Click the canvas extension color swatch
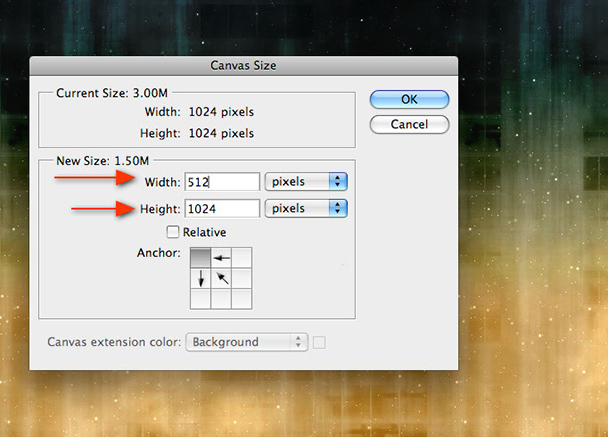608x437 pixels. (319, 342)
